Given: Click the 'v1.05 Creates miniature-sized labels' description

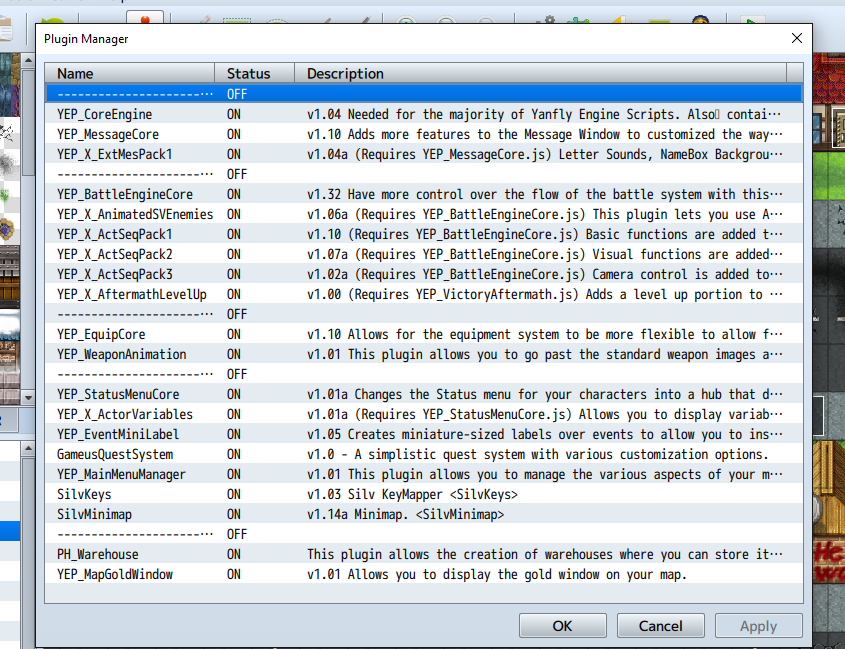Looking at the screenshot, I should (544, 434).
